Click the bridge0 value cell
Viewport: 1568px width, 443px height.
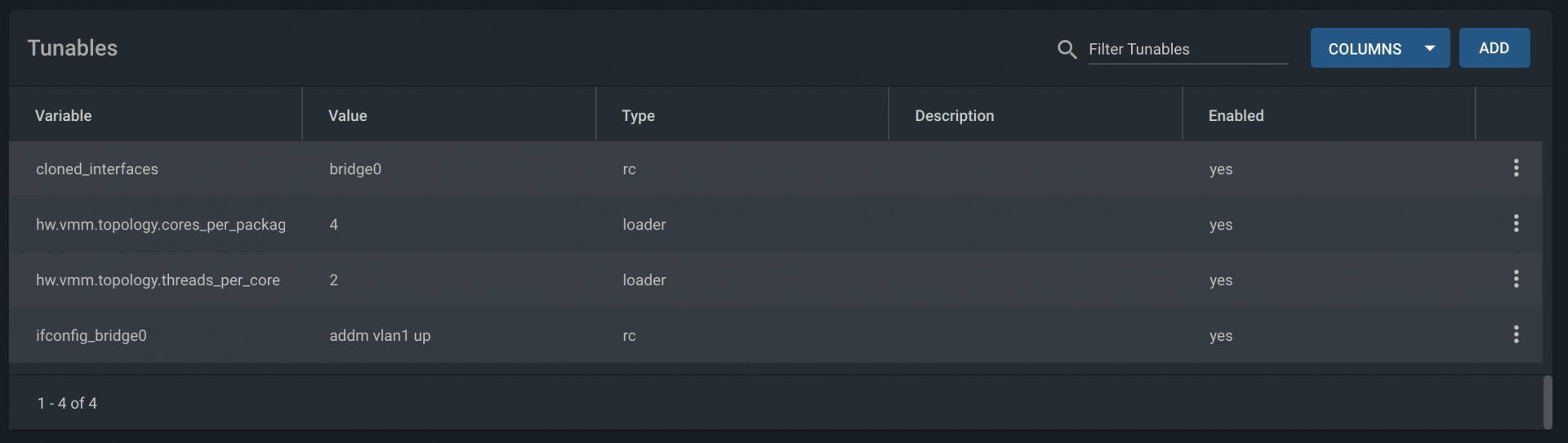355,169
